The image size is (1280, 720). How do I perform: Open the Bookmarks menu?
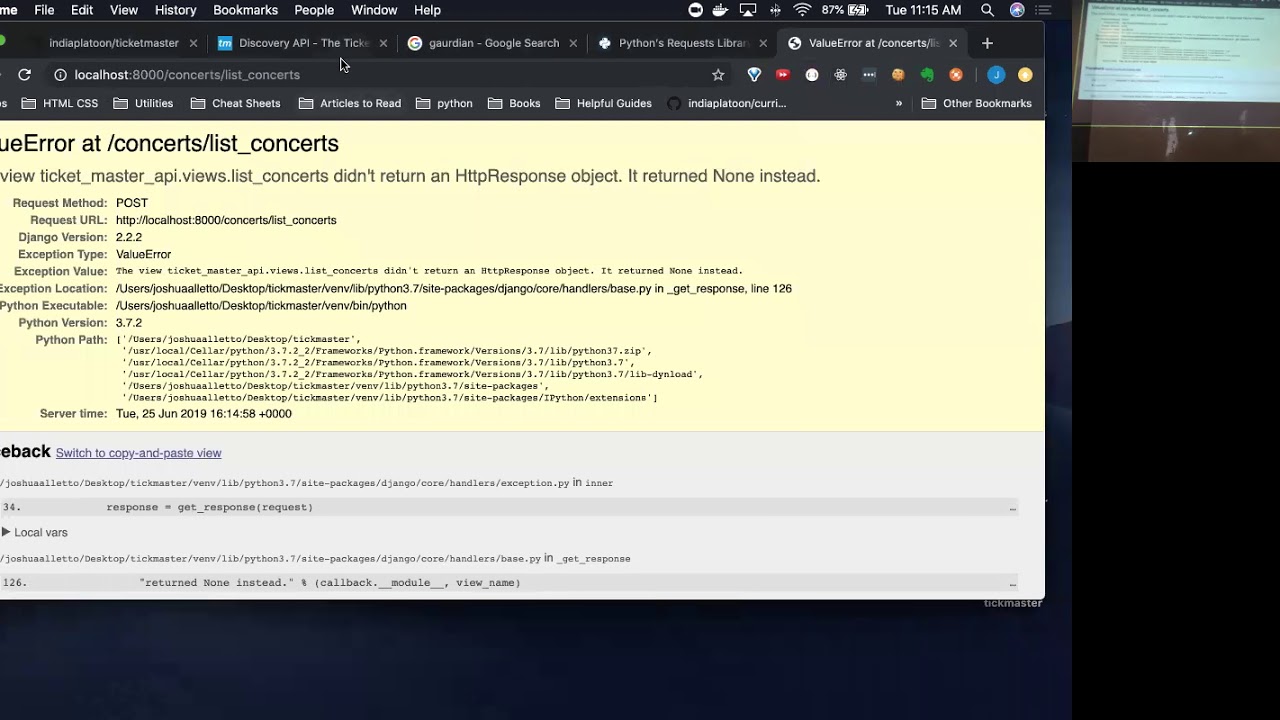pos(245,10)
